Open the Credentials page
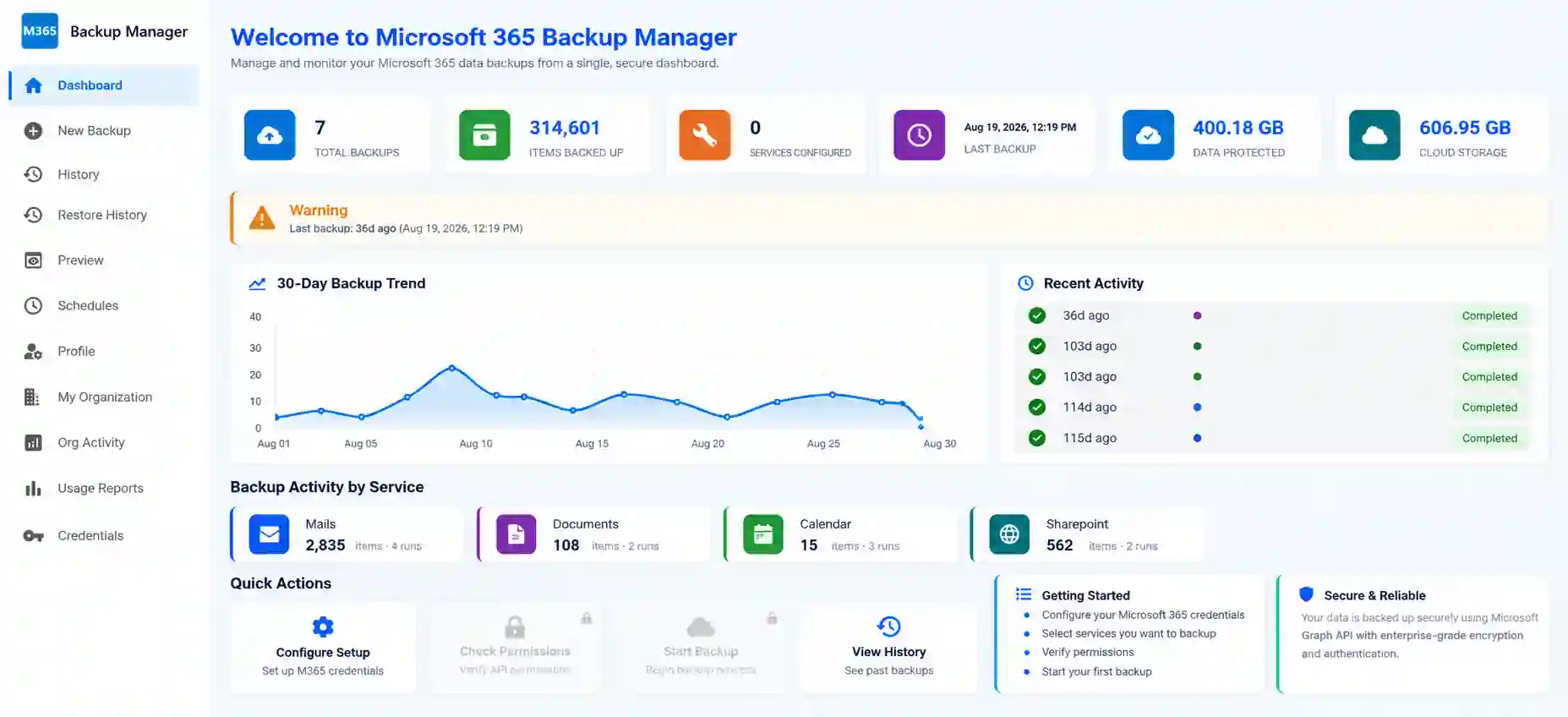The width and height of the screenshot is (1568, 717). [105, 535]
